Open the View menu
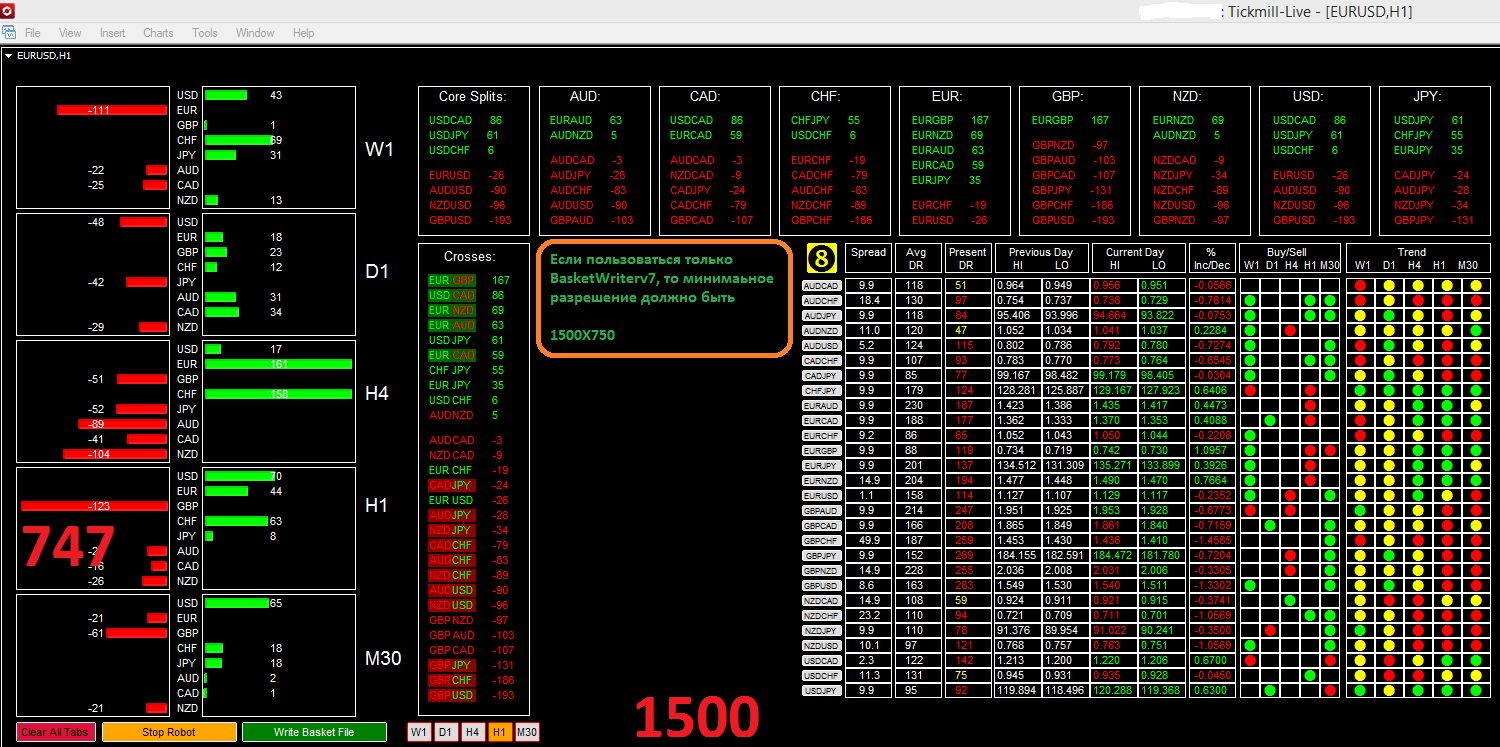Viewport: 1500px width, 747px height. coord(70,33)
